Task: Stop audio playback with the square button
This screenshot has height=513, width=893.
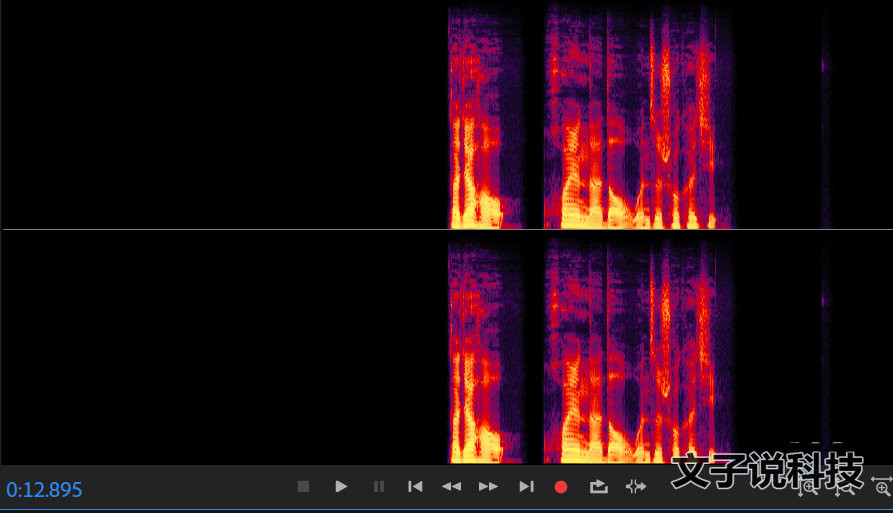Action: (x=303, y=487)
